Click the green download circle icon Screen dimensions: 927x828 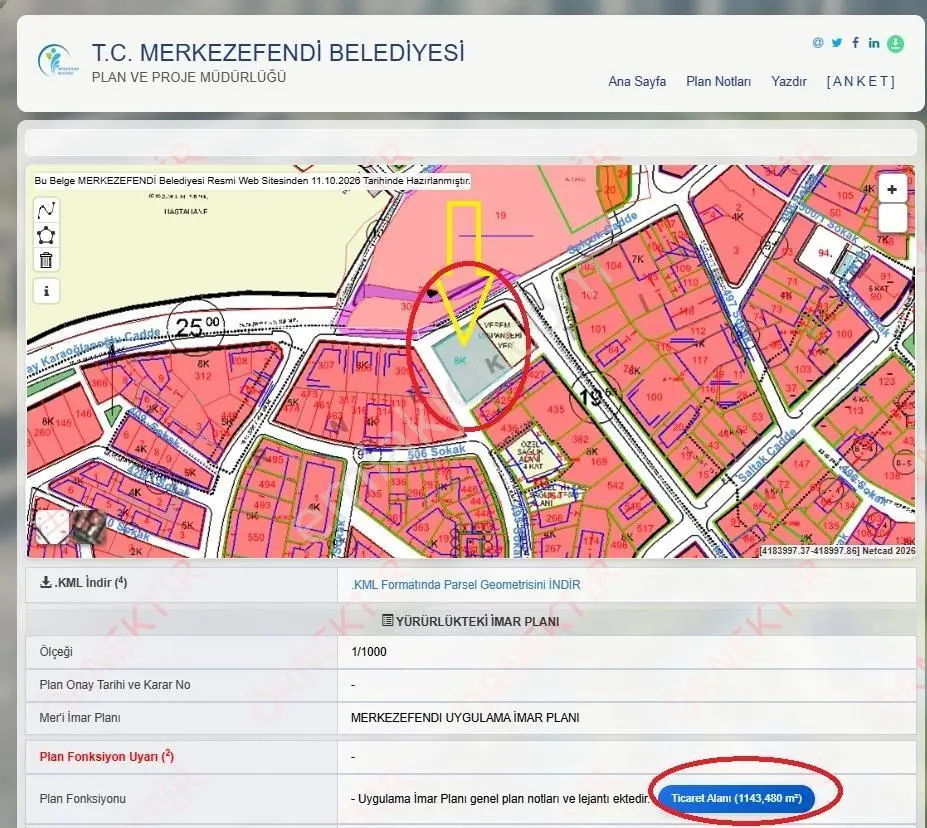point(895,44)
